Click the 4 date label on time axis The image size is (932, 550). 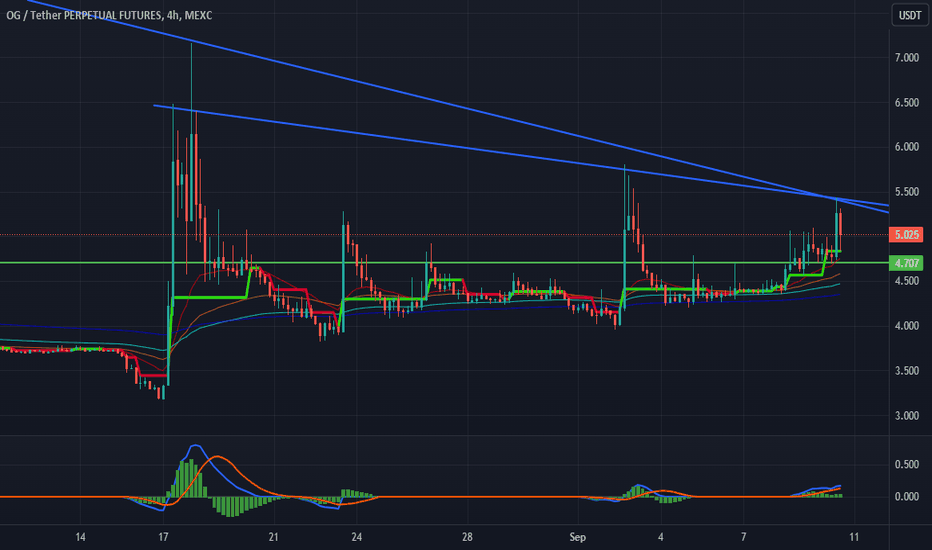point(660,537)
